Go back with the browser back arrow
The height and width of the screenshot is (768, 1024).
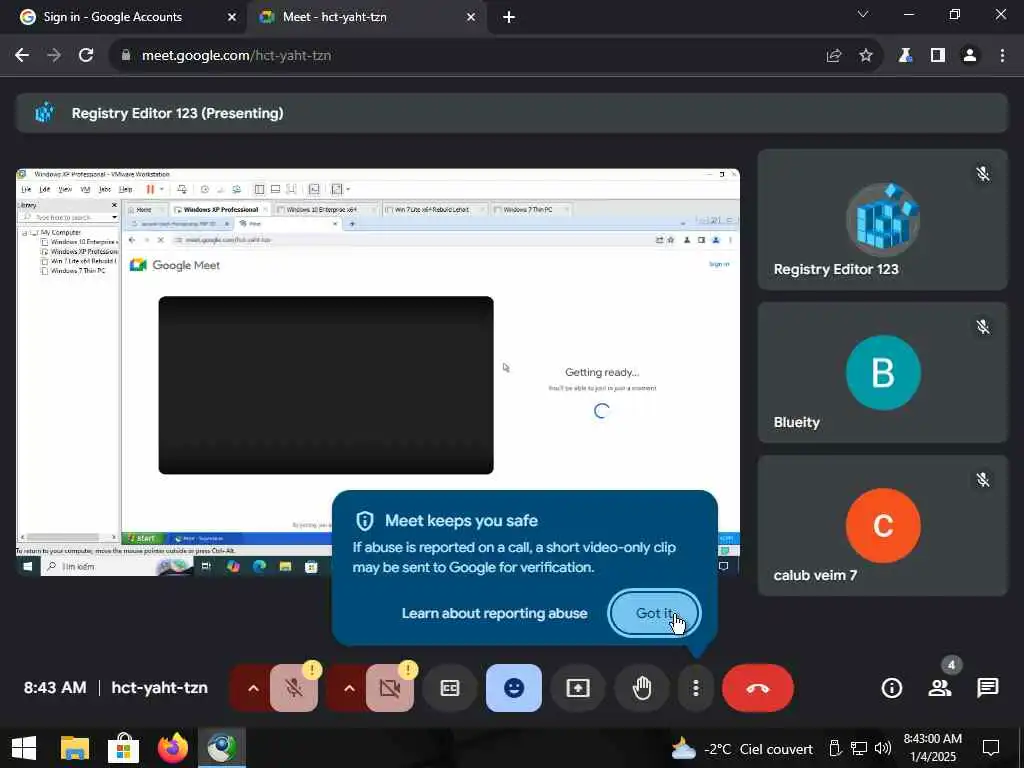pos(22,56)
